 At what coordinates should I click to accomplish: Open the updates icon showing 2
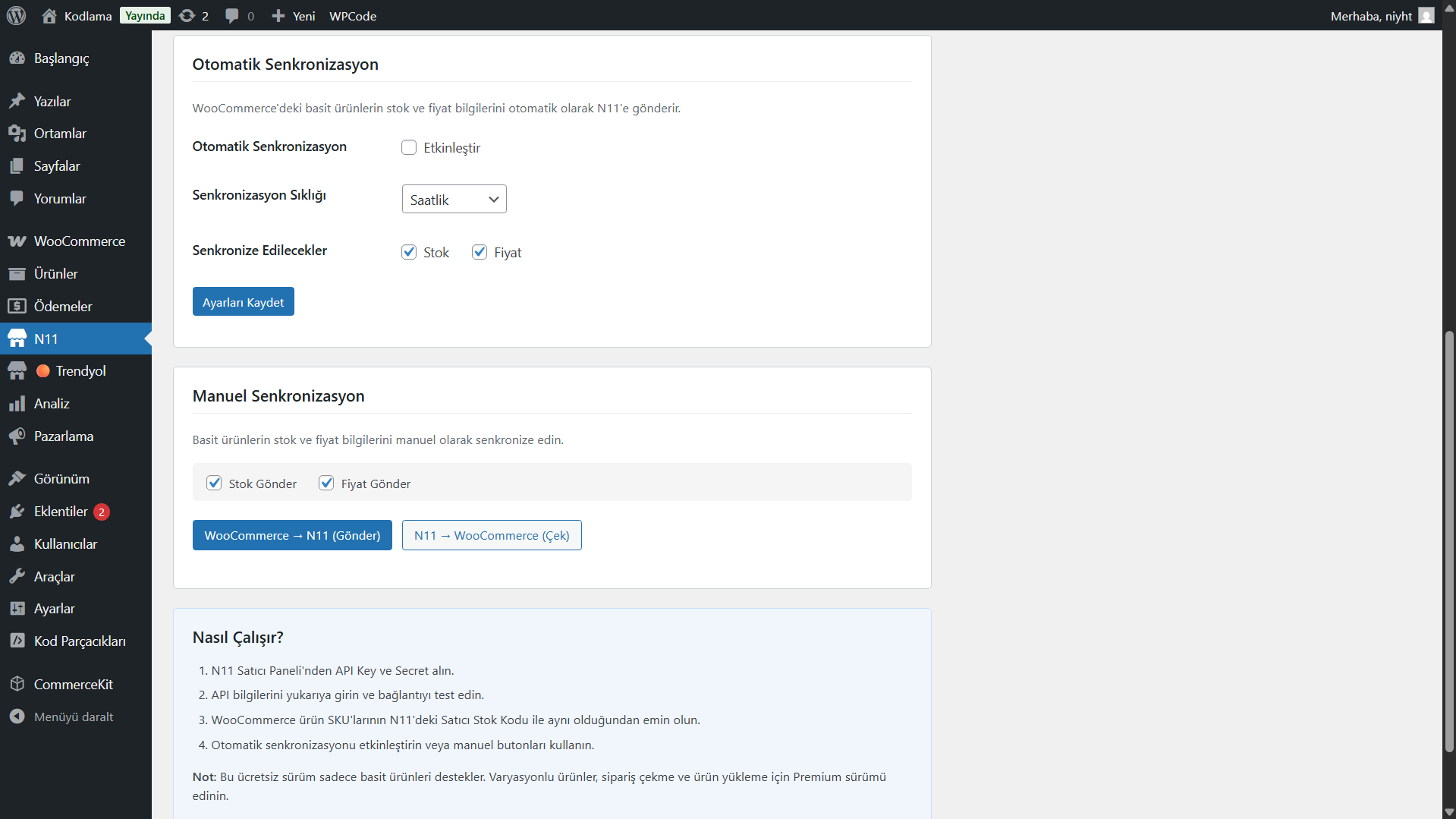(x=187, y=16)
